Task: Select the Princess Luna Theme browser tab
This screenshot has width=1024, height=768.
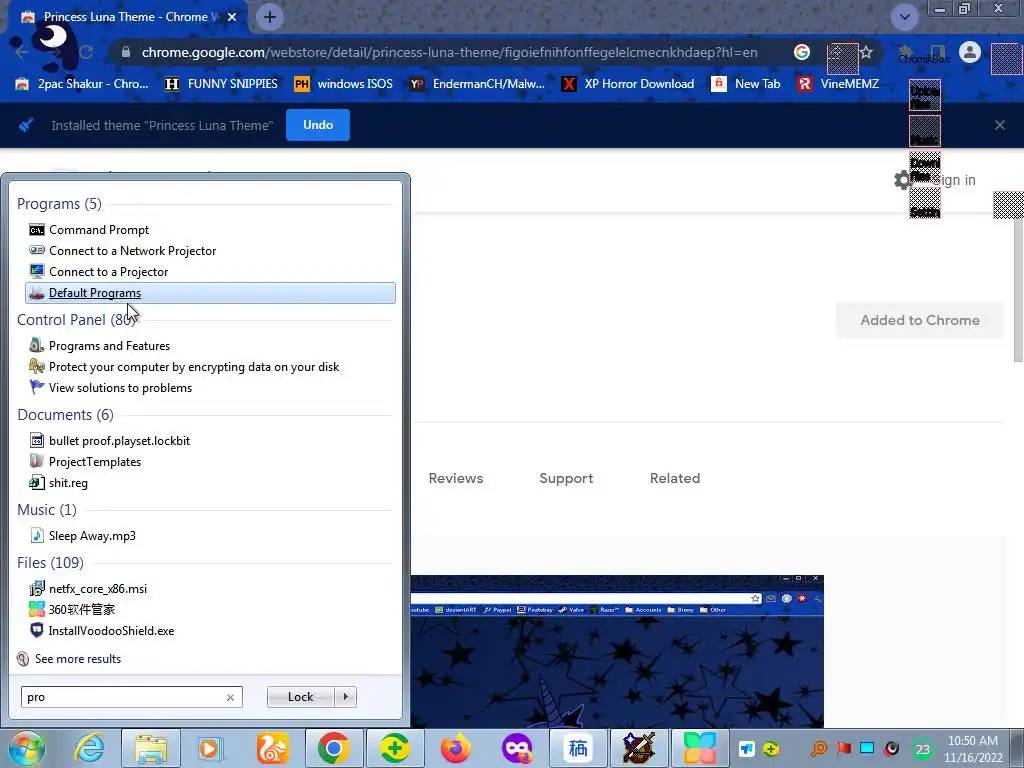Action: pos(124,17)
